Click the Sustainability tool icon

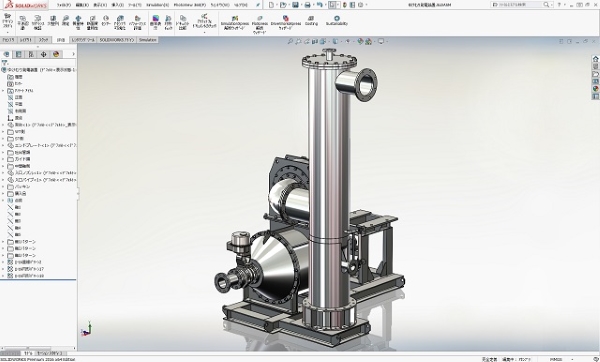click(x=337, y=20)
